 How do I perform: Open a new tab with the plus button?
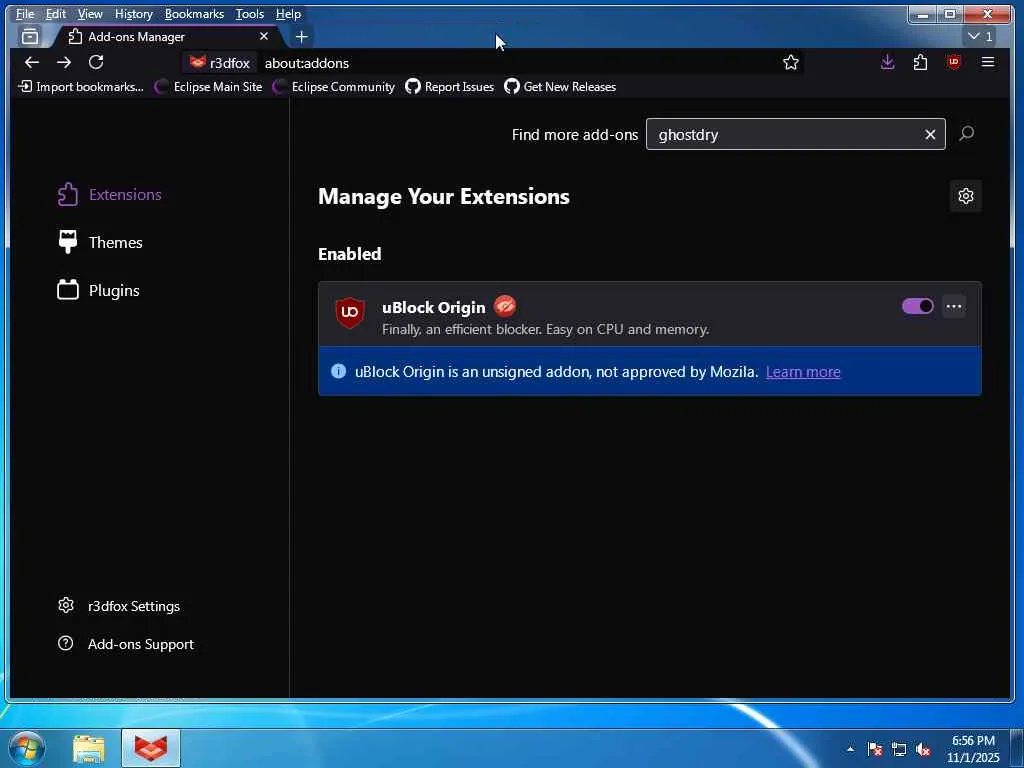click(x=302, y=37)
